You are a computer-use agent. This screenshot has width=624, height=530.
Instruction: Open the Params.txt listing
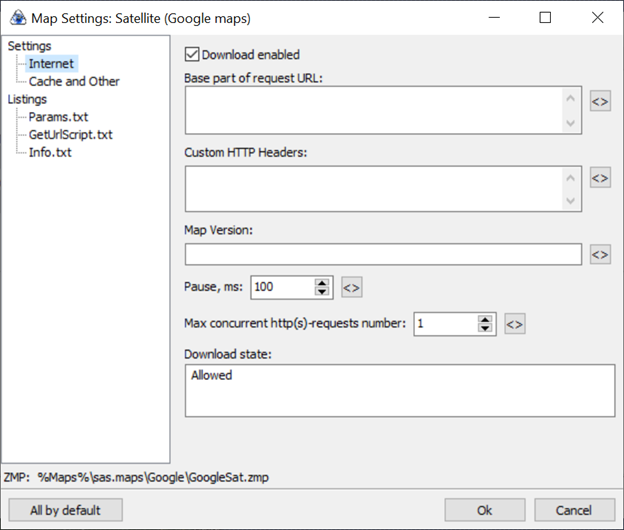pyautogui.click(x=58, y=117)
